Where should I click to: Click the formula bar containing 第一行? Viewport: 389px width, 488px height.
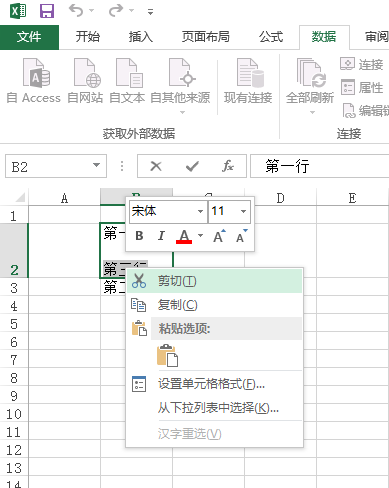(319, 166)
